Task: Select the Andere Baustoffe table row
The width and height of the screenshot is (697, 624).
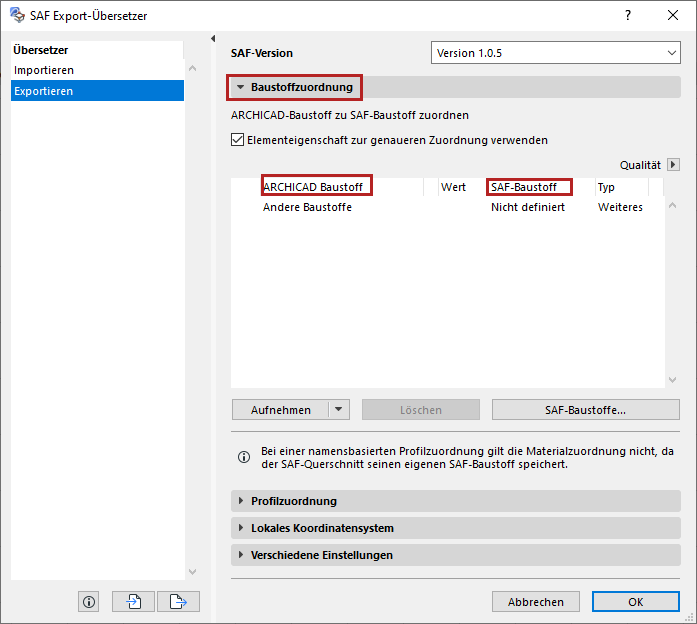Action: [307, 207]
